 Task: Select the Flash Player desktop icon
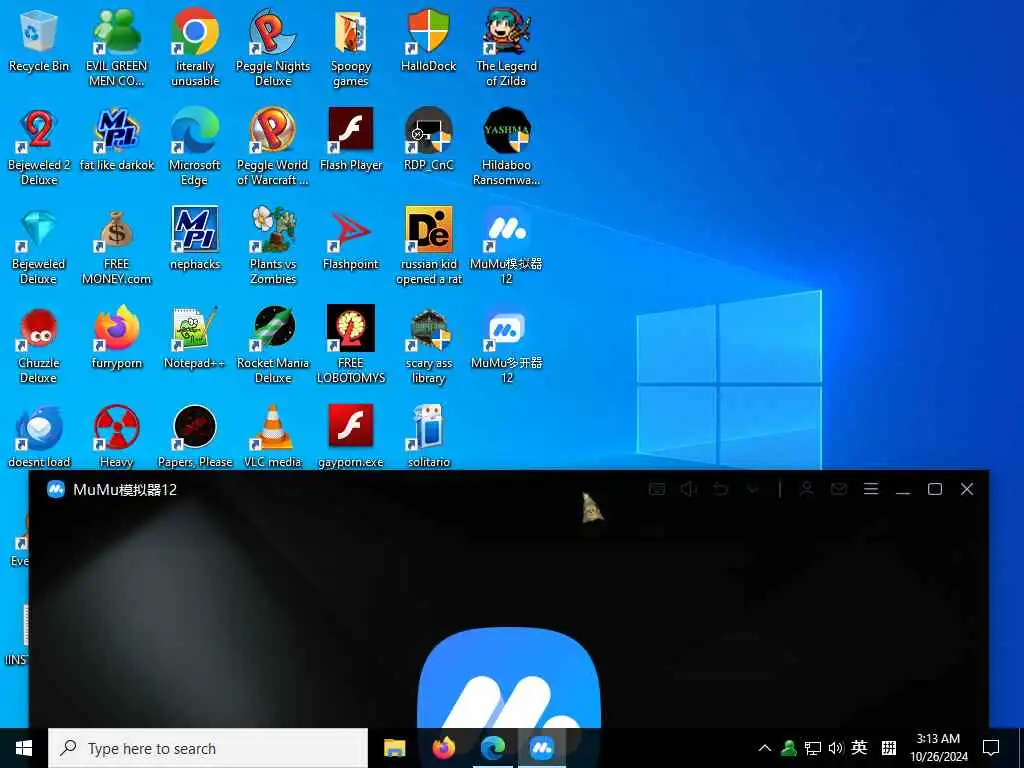[x=351, y=140]
